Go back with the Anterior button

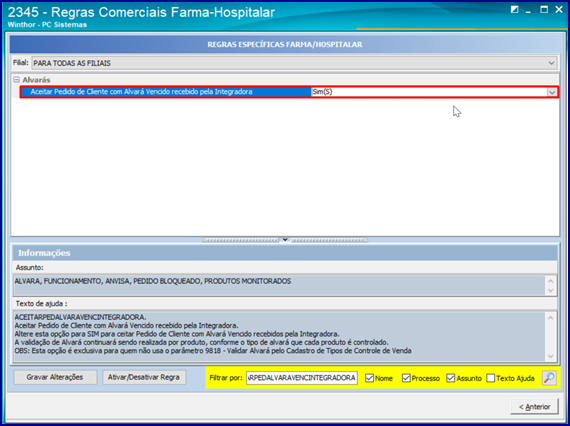point(534,406)
